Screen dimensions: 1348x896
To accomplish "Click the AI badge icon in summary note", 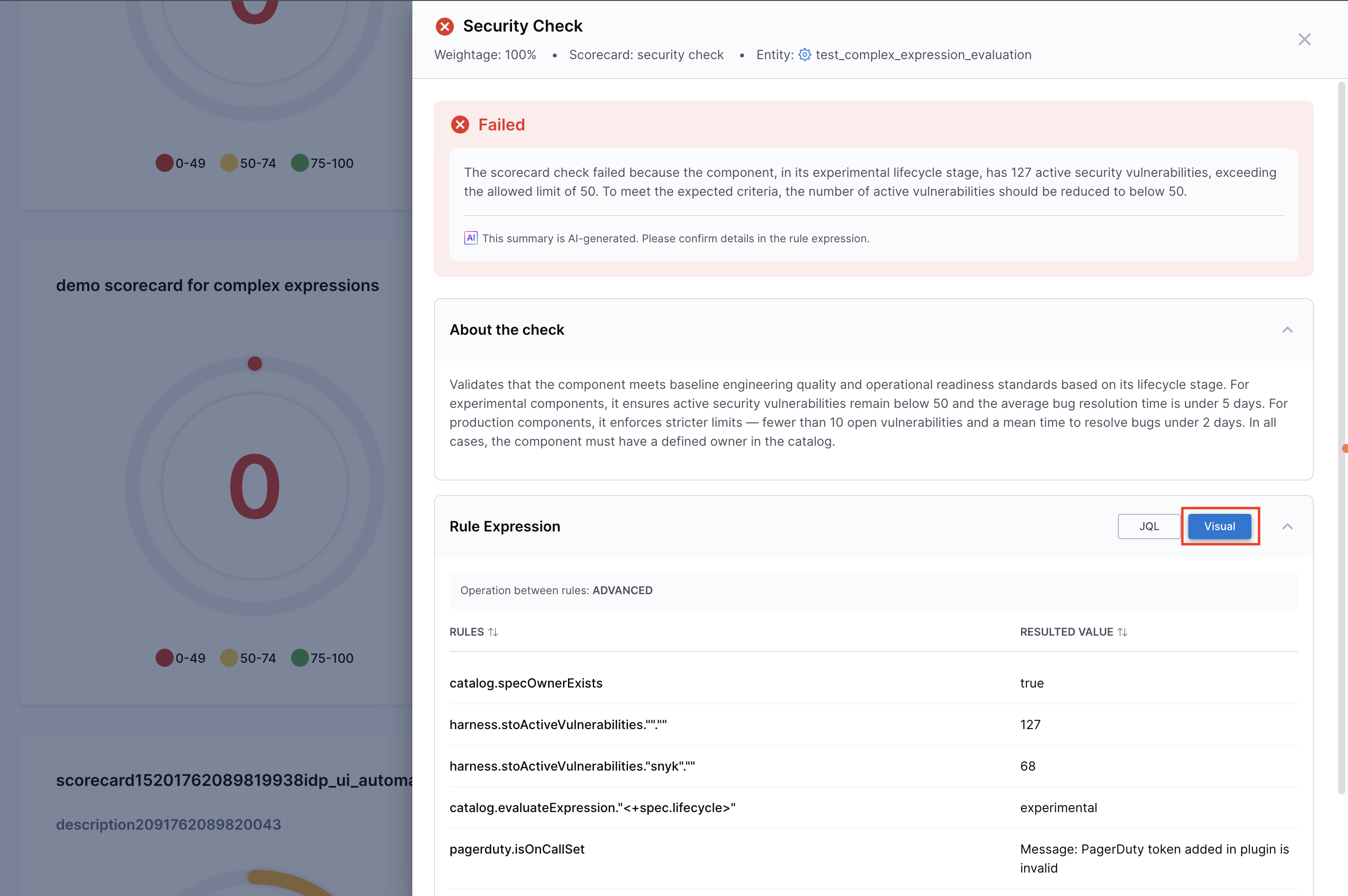I will pos(470,238).
